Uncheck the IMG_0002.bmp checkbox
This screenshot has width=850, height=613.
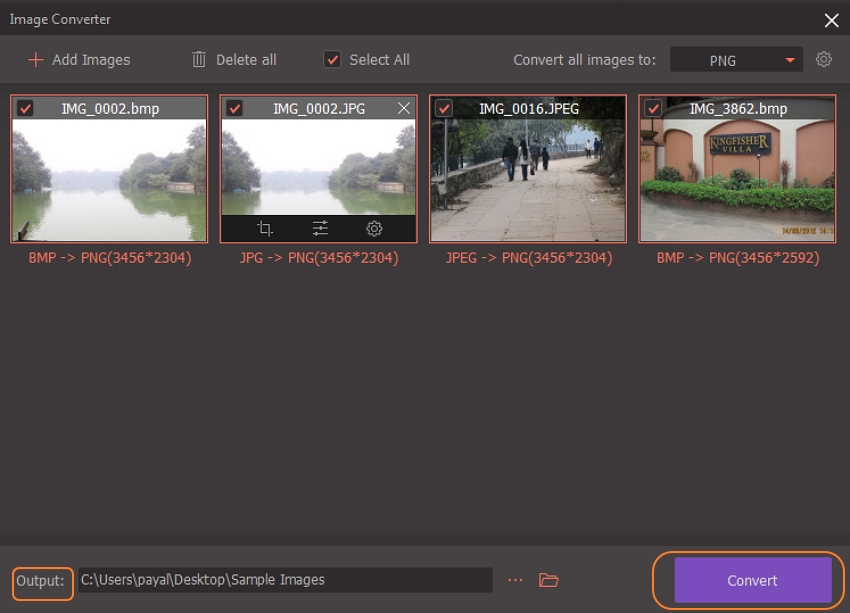coord(25,108)
